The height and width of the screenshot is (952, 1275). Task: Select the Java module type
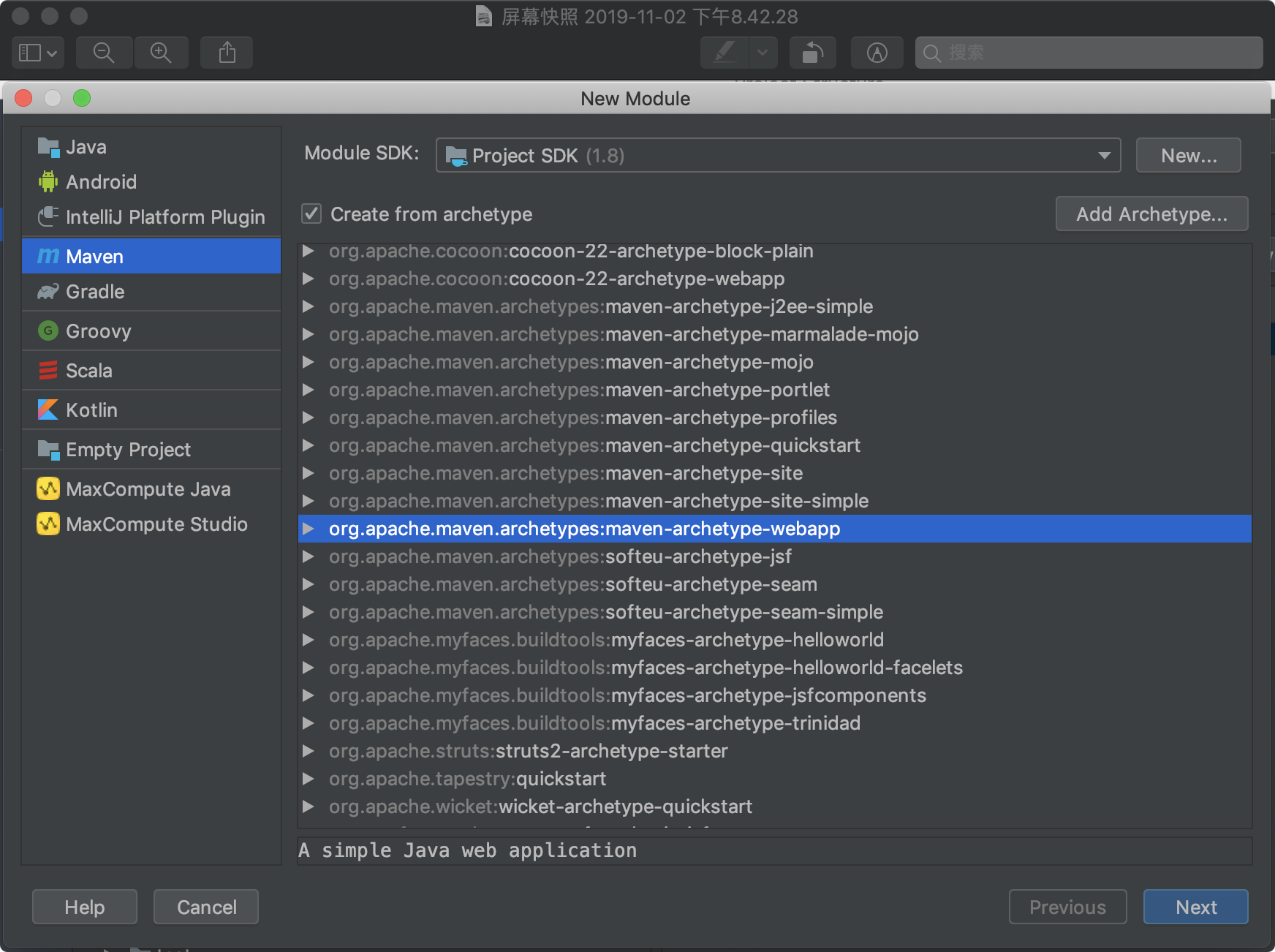pos(151,147)
